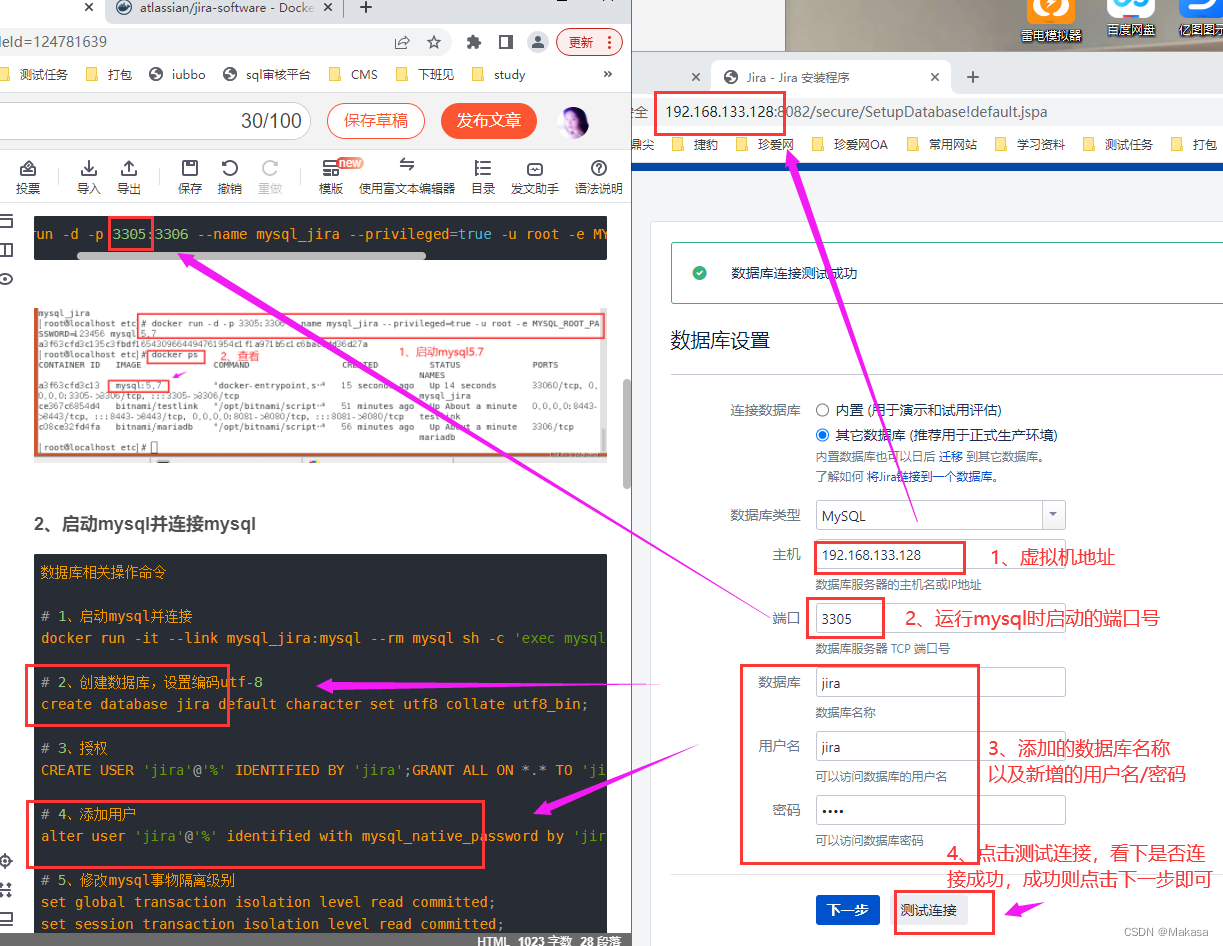Click the 撤销 undo icon
This screenshot has height=946, width=1223.
pos(230,177)
